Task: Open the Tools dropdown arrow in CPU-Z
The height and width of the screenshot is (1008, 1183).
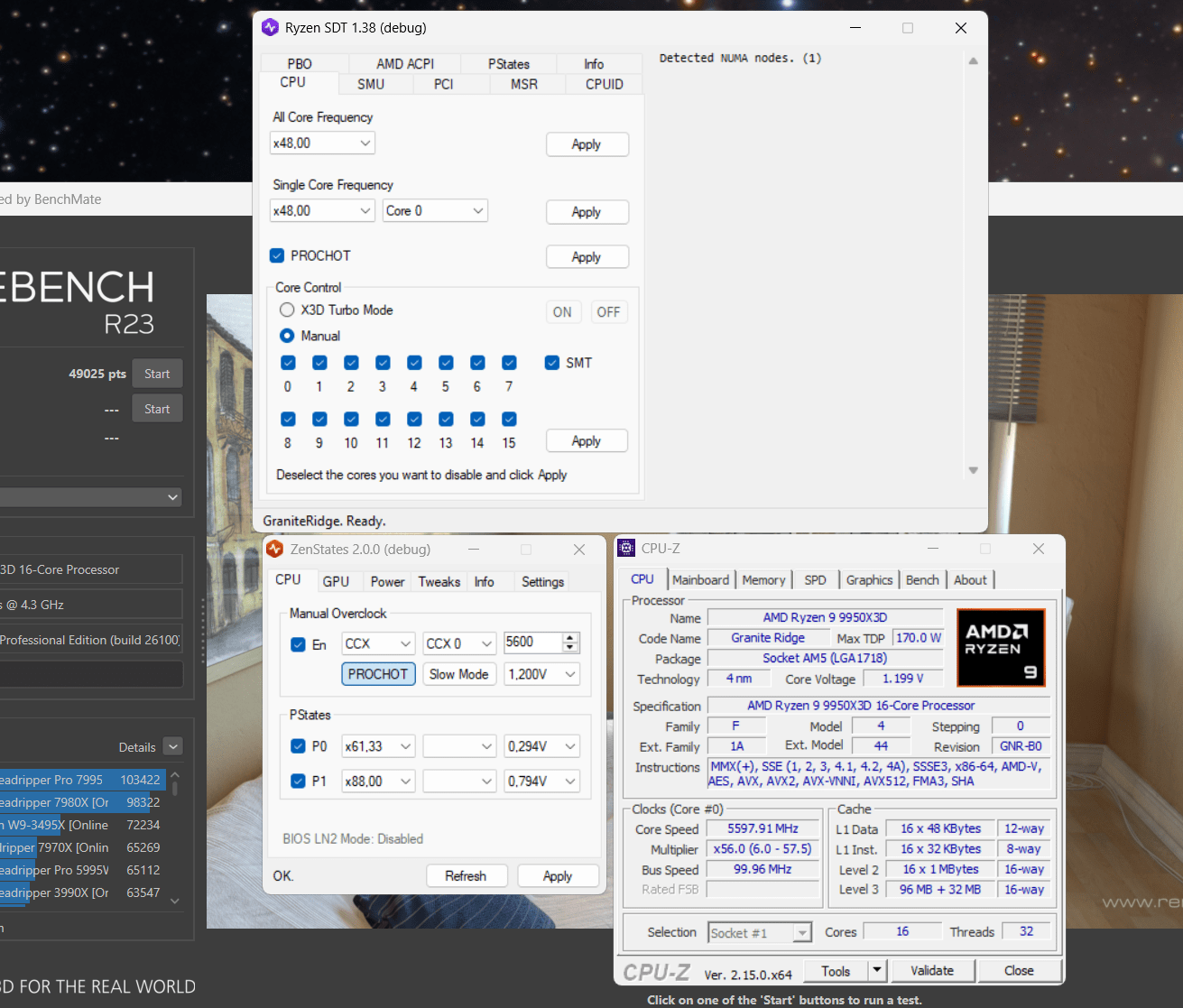Action: coord(876,970)
